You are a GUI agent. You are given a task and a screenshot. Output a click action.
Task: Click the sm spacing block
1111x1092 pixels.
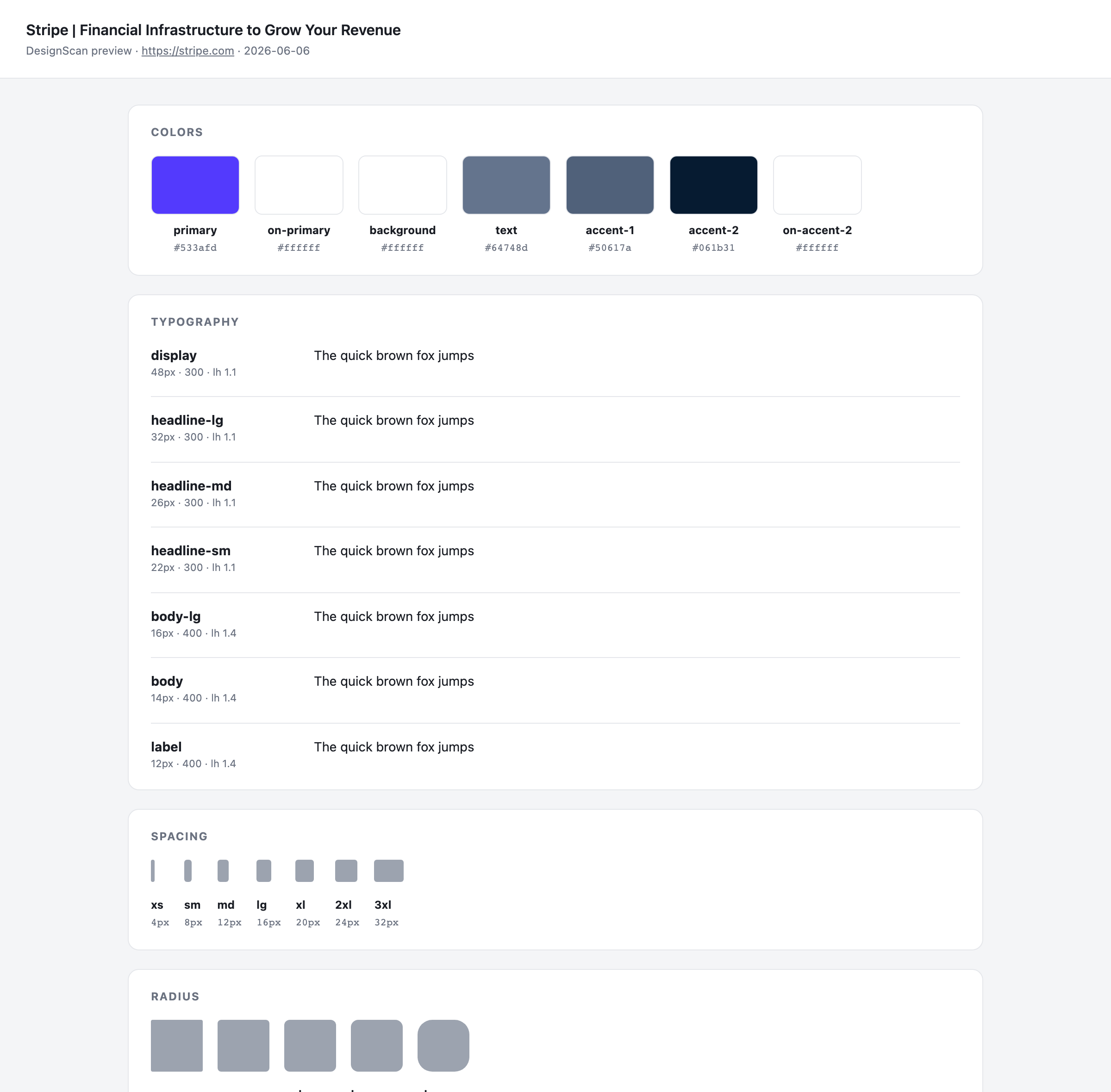click(x=187, y=871)
